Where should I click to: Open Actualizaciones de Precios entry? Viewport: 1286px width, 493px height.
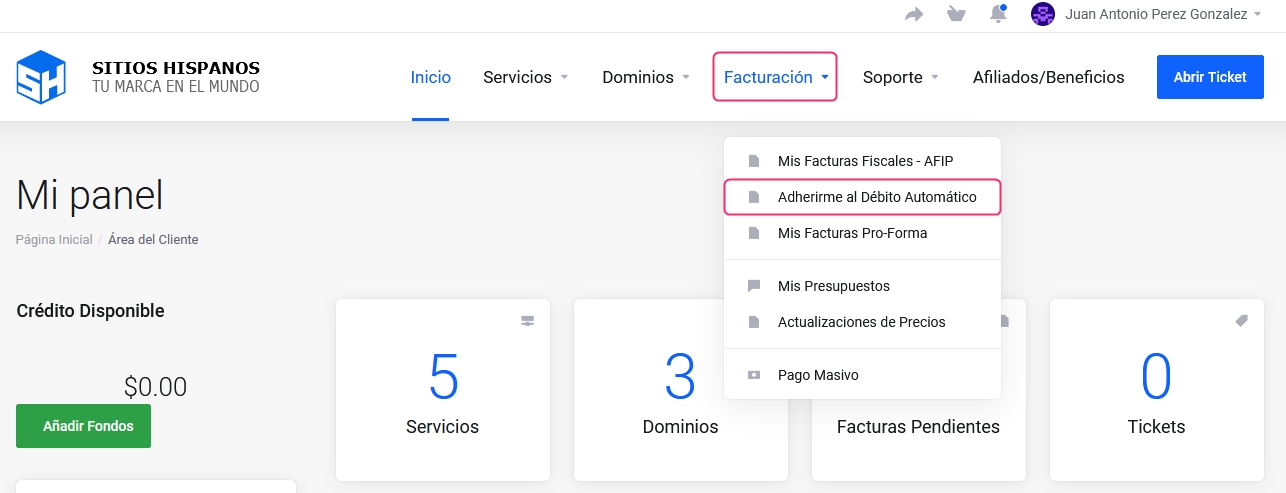point(861,322)
